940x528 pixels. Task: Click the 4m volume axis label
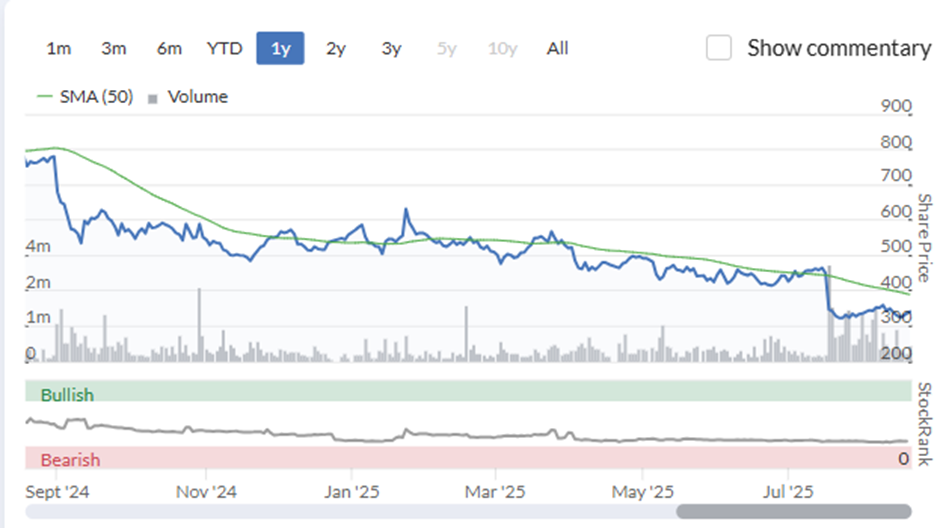click(x=38, y=246)
